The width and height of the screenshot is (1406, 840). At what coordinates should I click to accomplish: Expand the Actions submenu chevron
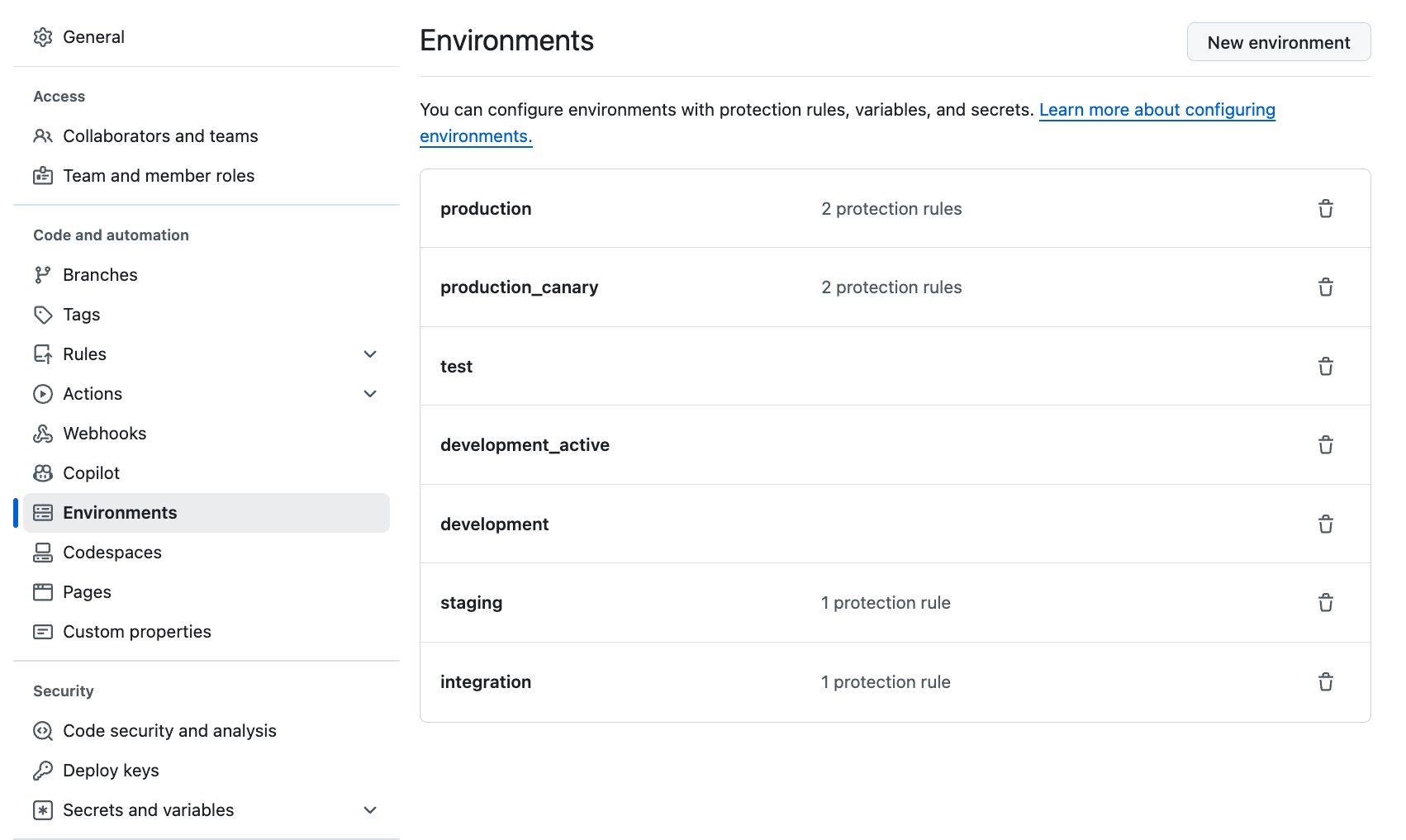[370, 394]
